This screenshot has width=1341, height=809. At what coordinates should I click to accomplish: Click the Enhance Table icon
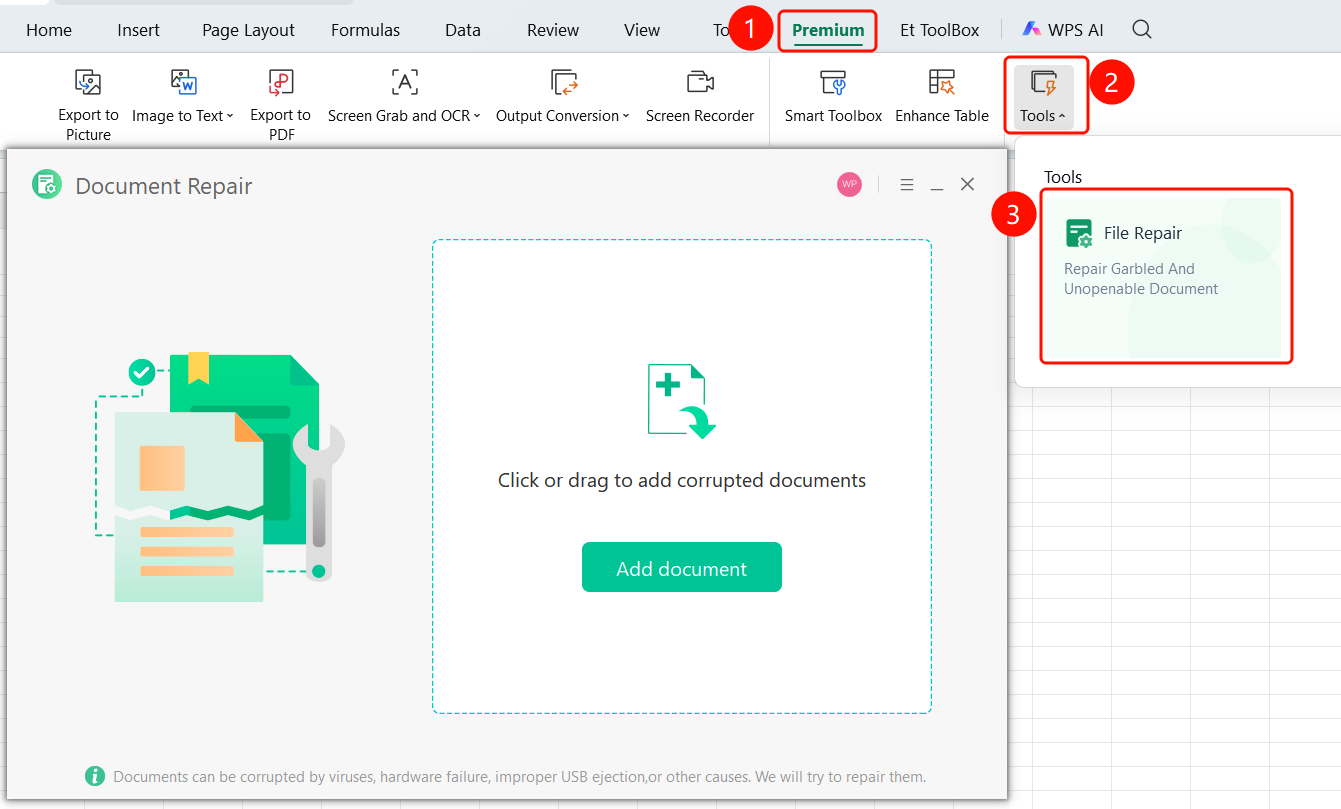942,83
